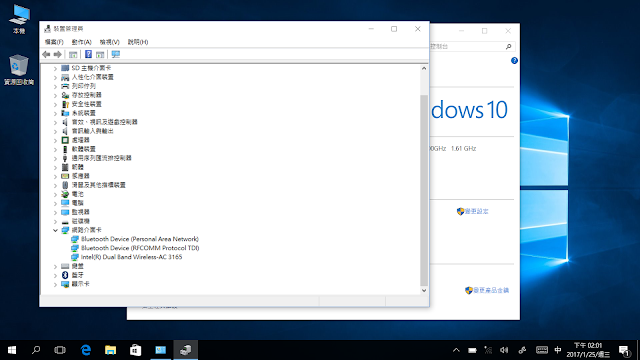Scan for hardware changes using the monitor toolbar icon
This screenshot has width=640, height=360.
click(116, 54)
